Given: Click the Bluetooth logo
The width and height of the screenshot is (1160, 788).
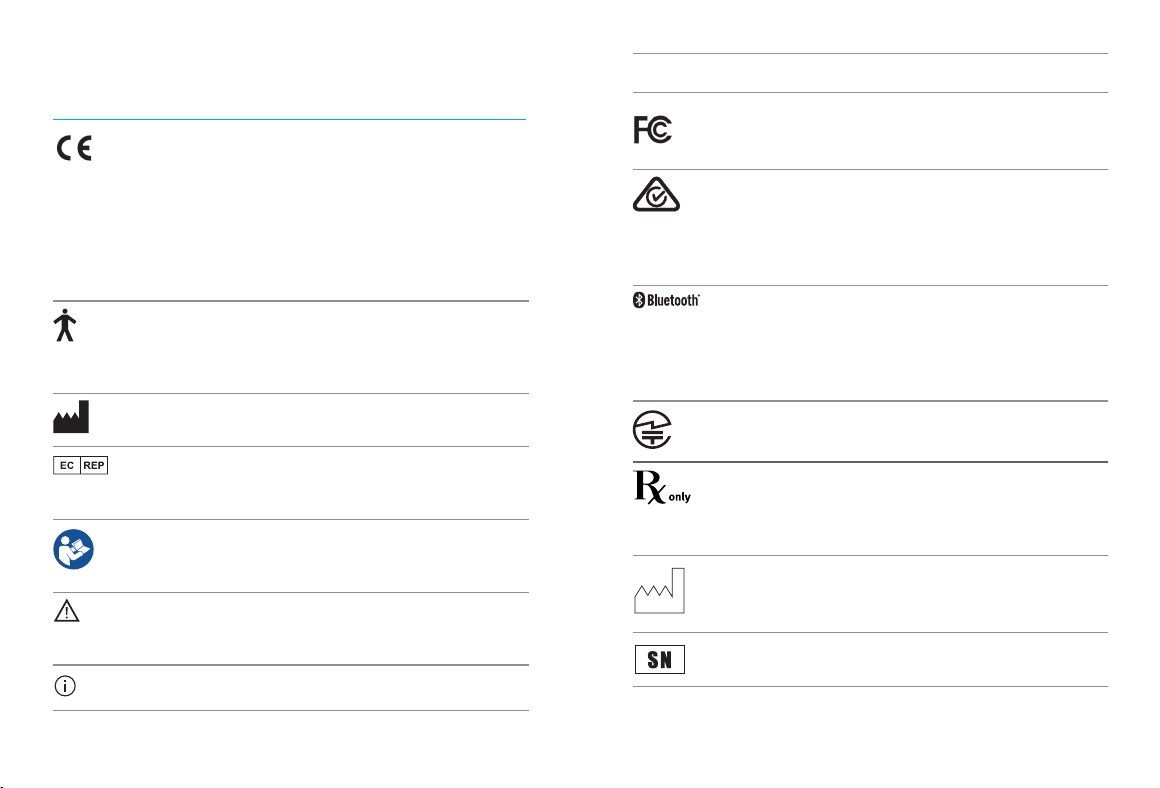Looking at the screenshot, I should coord(666,300).
